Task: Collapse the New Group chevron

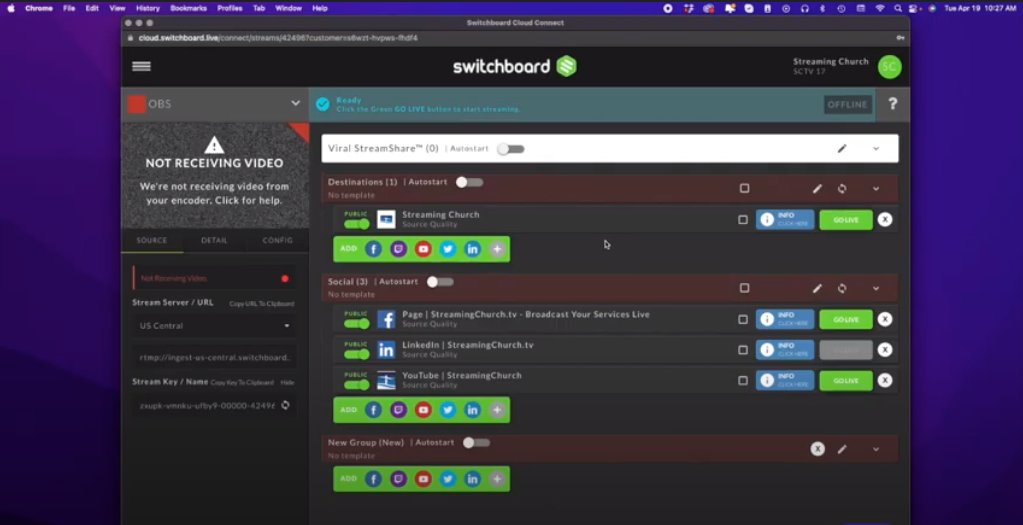Action: tap(876, 449)
